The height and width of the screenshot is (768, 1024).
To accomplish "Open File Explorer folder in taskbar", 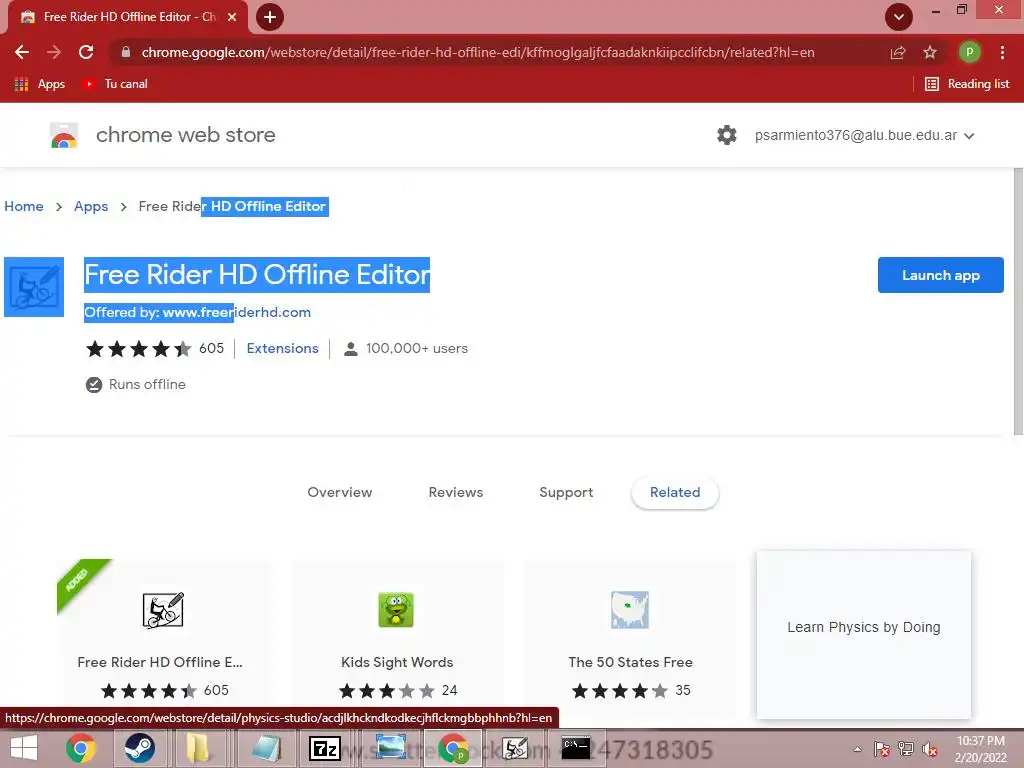I will (198, 748).
